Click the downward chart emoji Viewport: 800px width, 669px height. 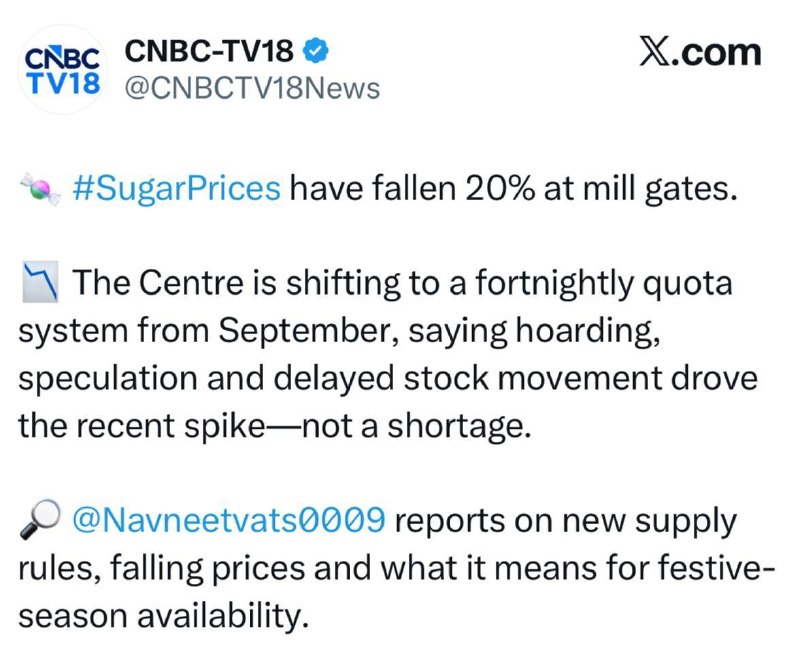pyautogui.click(x=40, y=282)
